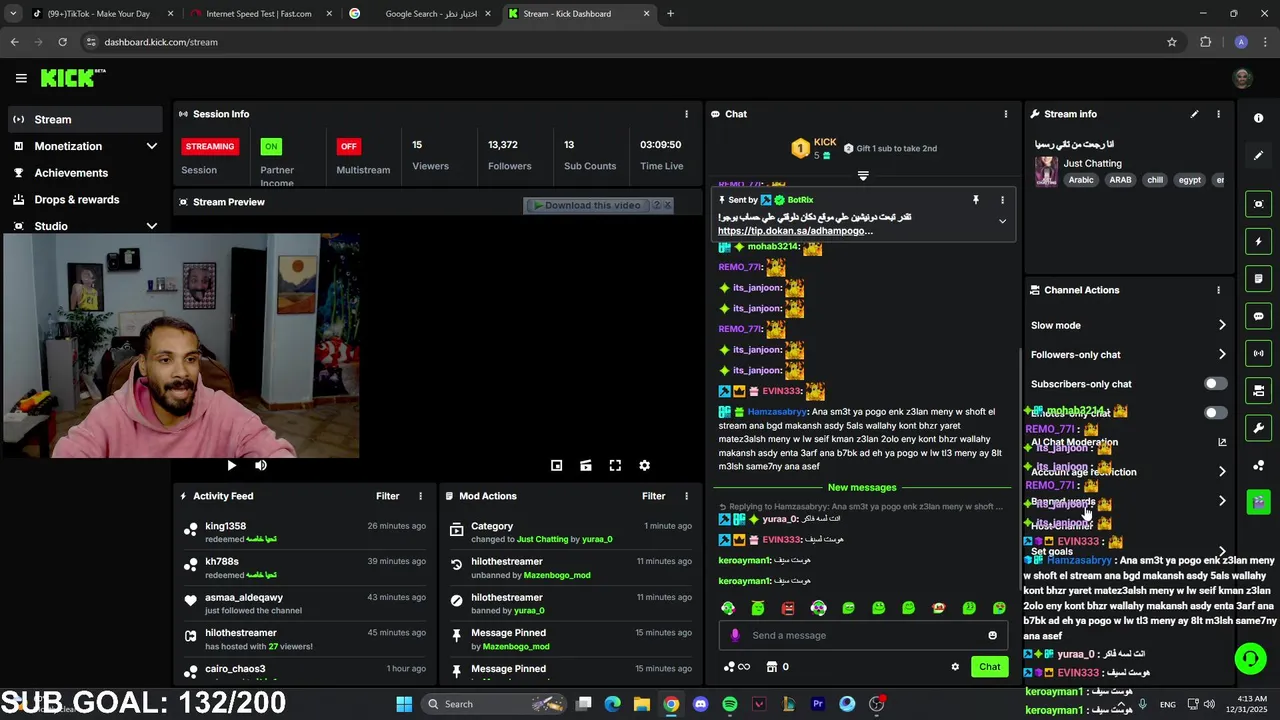Mute the stream preview audio
This screenshot has width=1280, height=720.
260,465
